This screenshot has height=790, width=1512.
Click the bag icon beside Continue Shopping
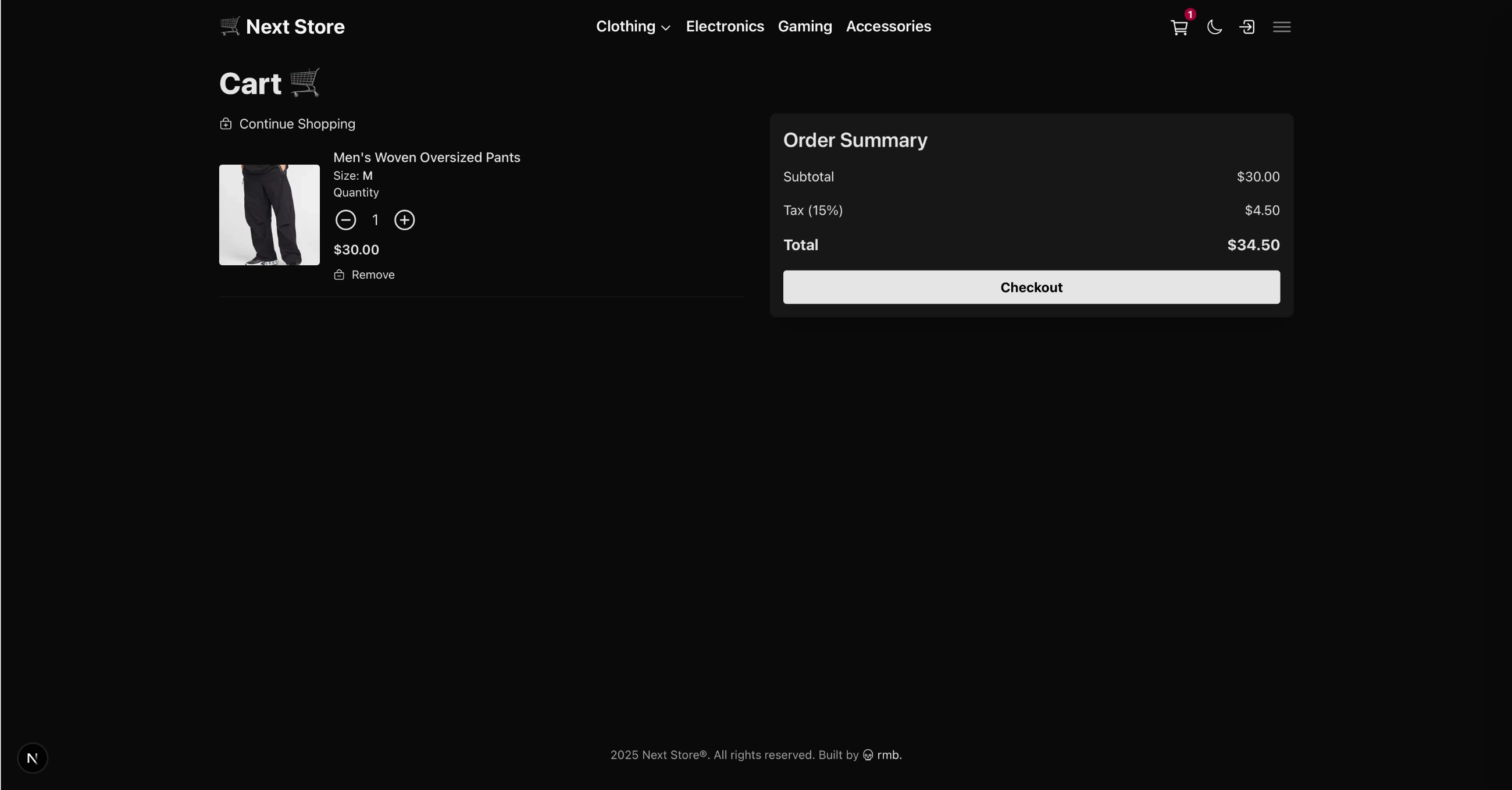coord(226,124)
